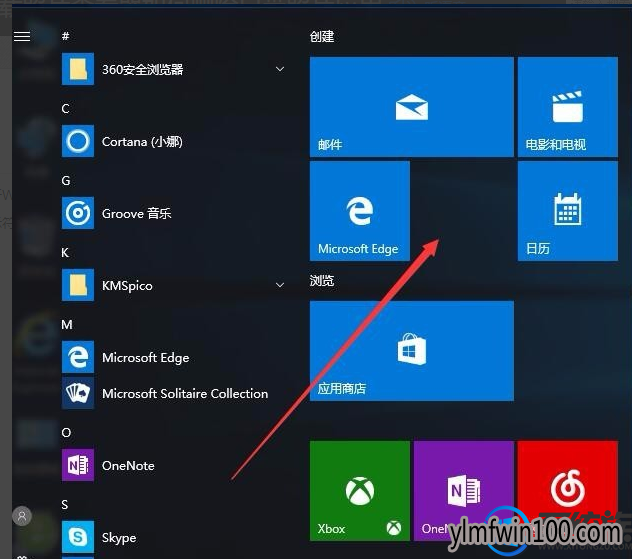Launch Microsoft Solitaire Collection icon

pyautogui.click(x=78, y=393)
